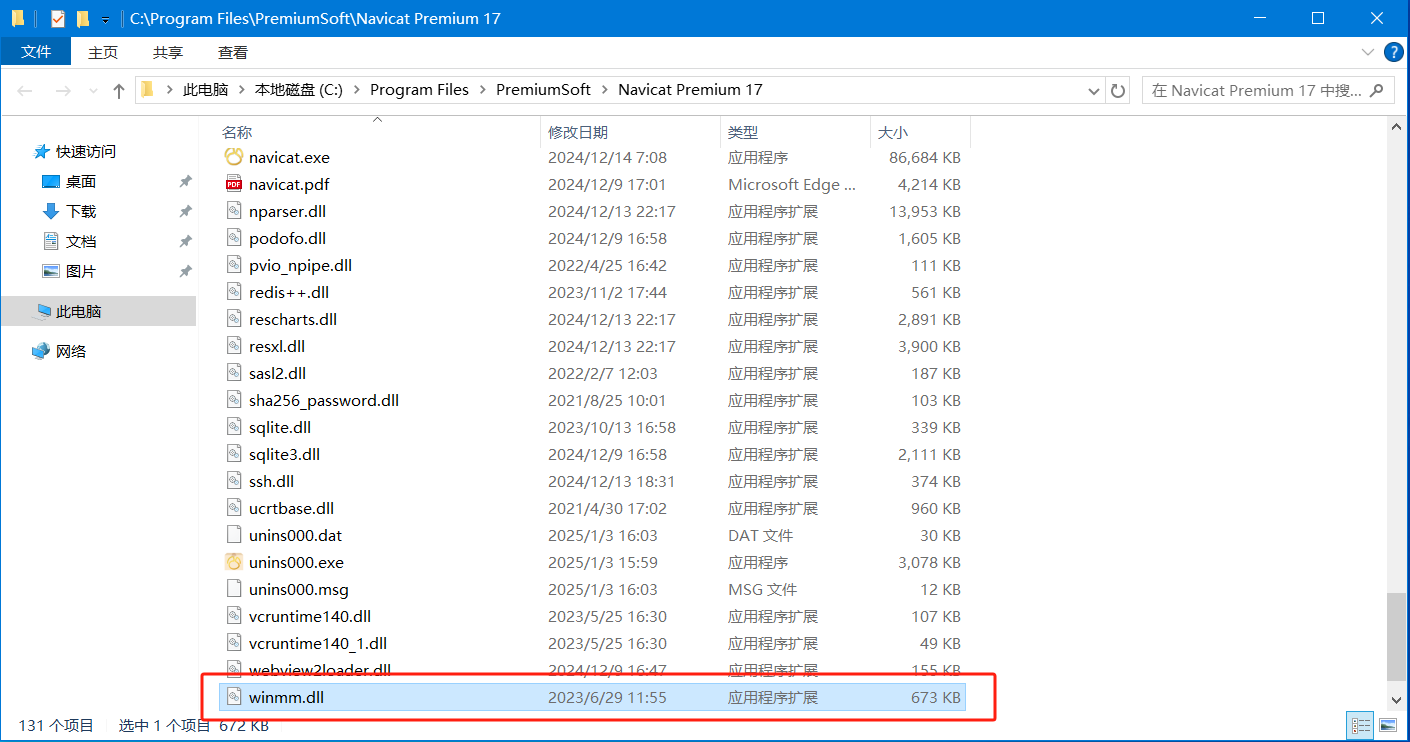Image resolution: width=1410 pixels, height=742 pixels.
Task: Sort by 名称 column header
Action: 380,132
